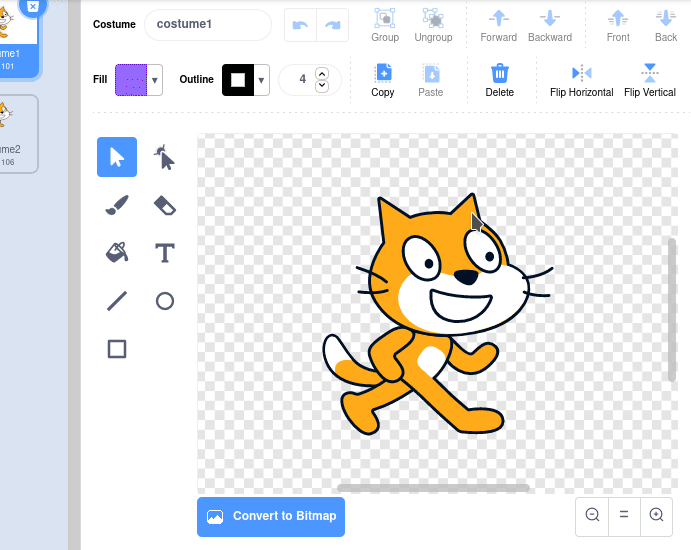The height and width of the screenshot is (550, 691).
Task: Send selection to Back
Action: (665, 26)
